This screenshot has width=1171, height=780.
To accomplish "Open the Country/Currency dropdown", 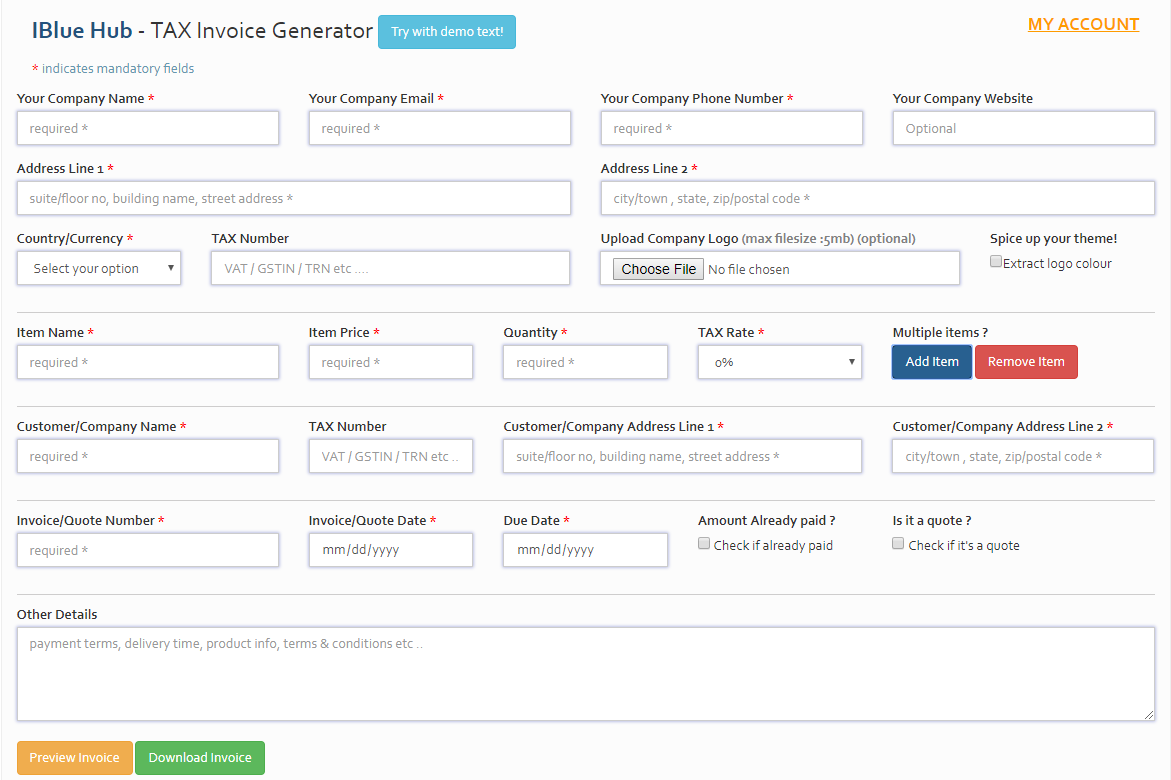I will (99, 268).
